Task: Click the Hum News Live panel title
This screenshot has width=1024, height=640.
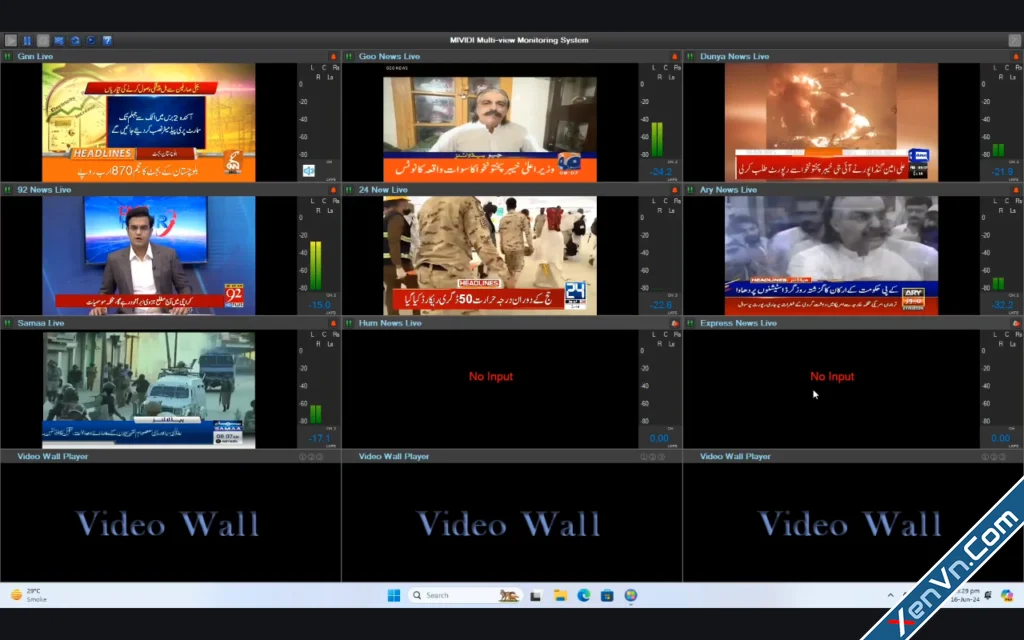Action: 390,323
